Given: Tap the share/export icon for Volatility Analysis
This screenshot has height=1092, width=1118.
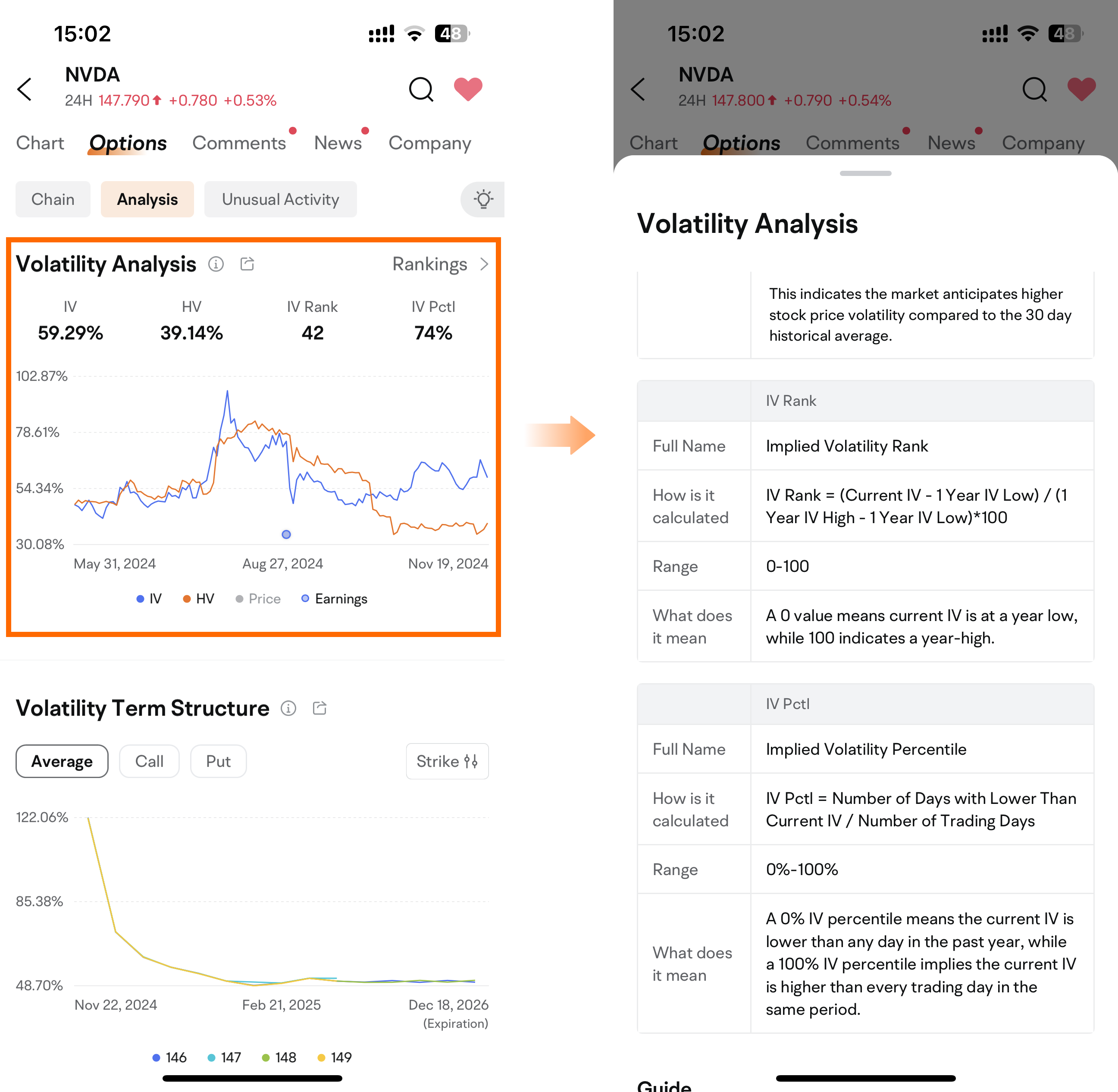Looking at the screenshot, I should tap(247, 263).
